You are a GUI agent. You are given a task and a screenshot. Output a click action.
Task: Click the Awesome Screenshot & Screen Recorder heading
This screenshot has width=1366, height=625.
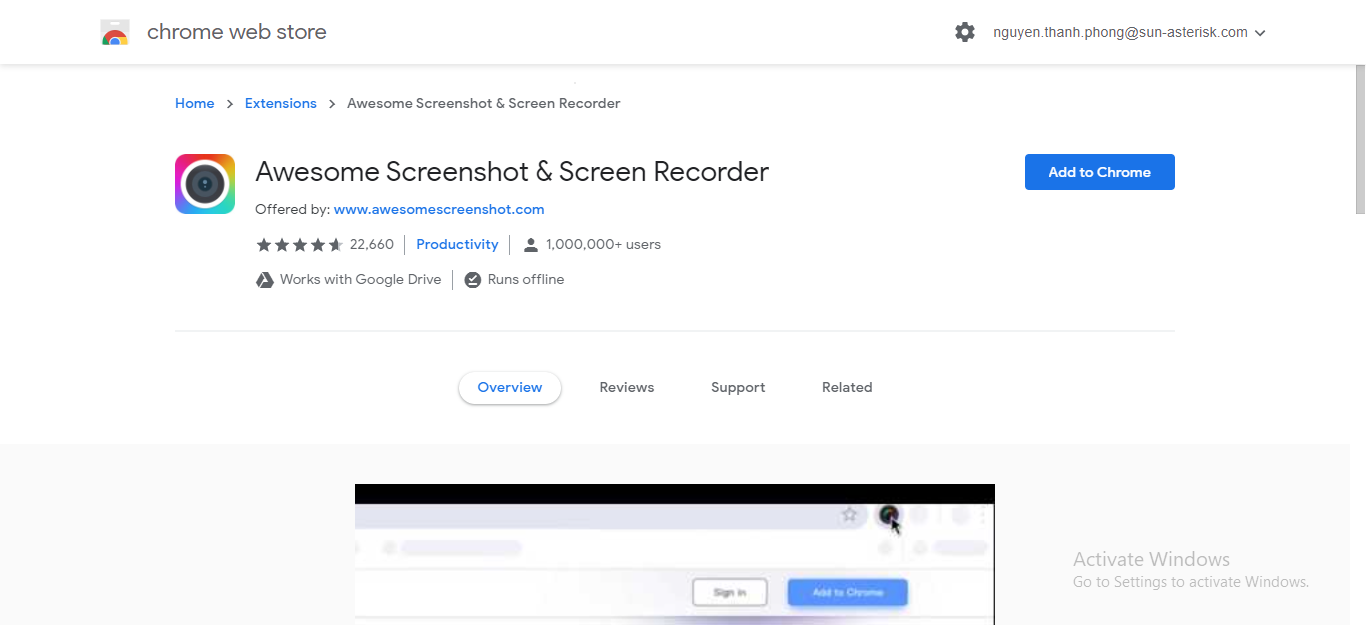point(512,172)
